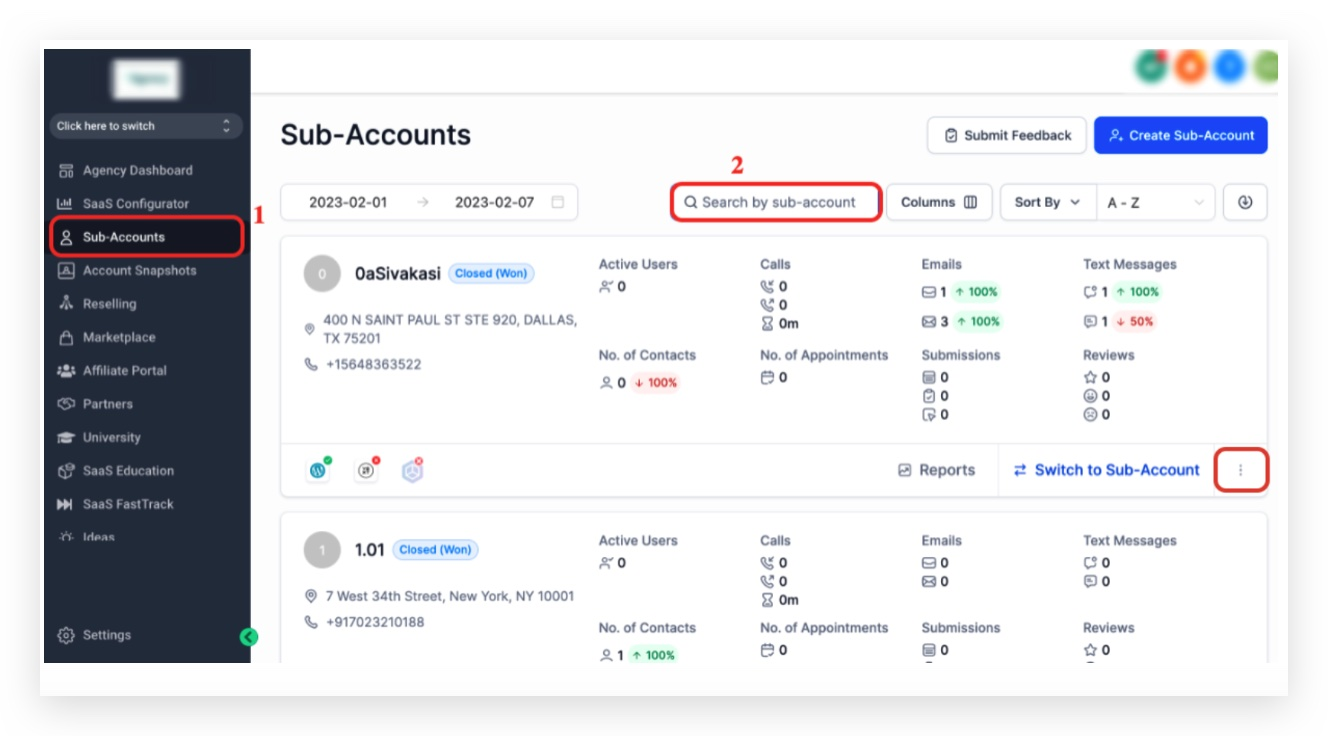The width and height of the screenshot is (1328, 736).
Task: Click the Affiliate Portal people icon
Action: (66, 370)
